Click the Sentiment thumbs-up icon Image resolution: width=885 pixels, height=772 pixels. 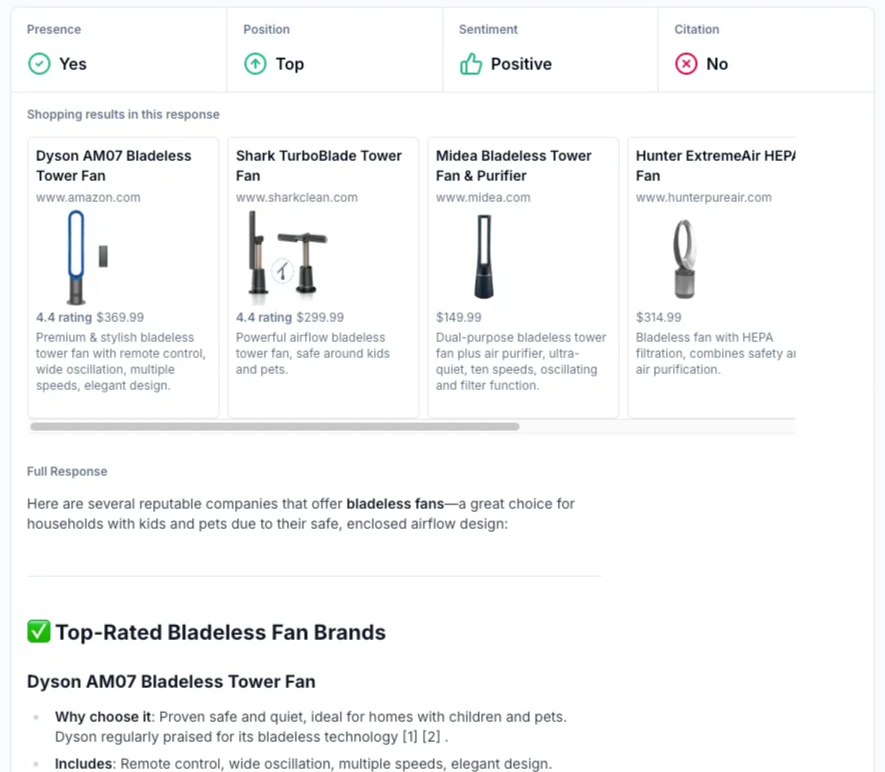pyautogui.click(x=471, y=64)
